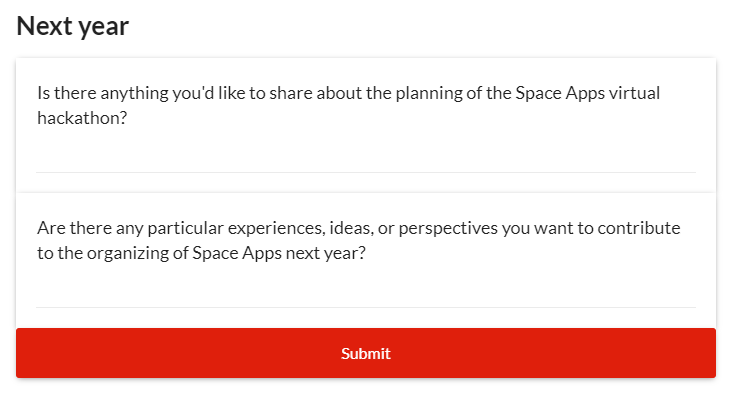Viewport: 734px width, 403px height.
Task: Click 'Are there any particular experiences' text
Action: click(x=169, y=228)
